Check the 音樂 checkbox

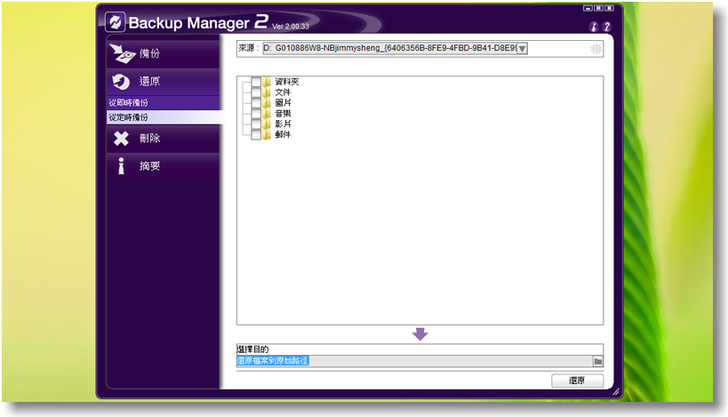pyautogui.click(x=256, y=113)
